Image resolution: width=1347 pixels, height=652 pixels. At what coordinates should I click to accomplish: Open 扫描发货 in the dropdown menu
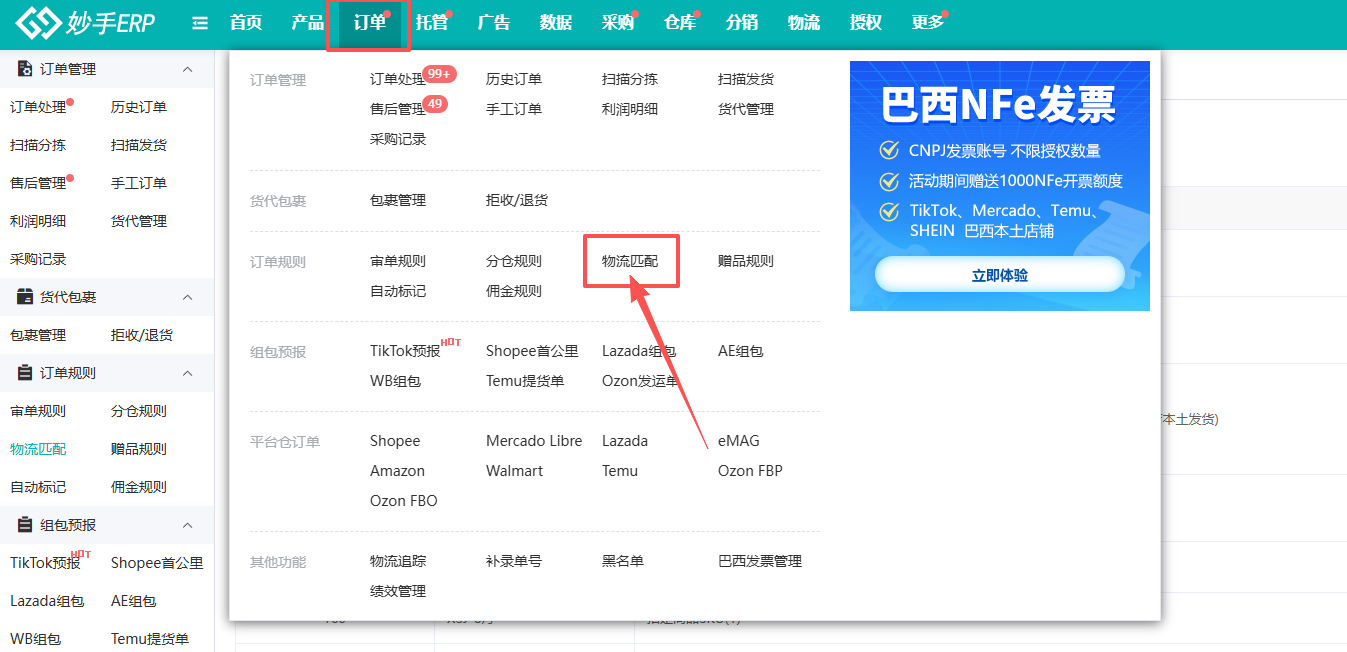point(746,79)
